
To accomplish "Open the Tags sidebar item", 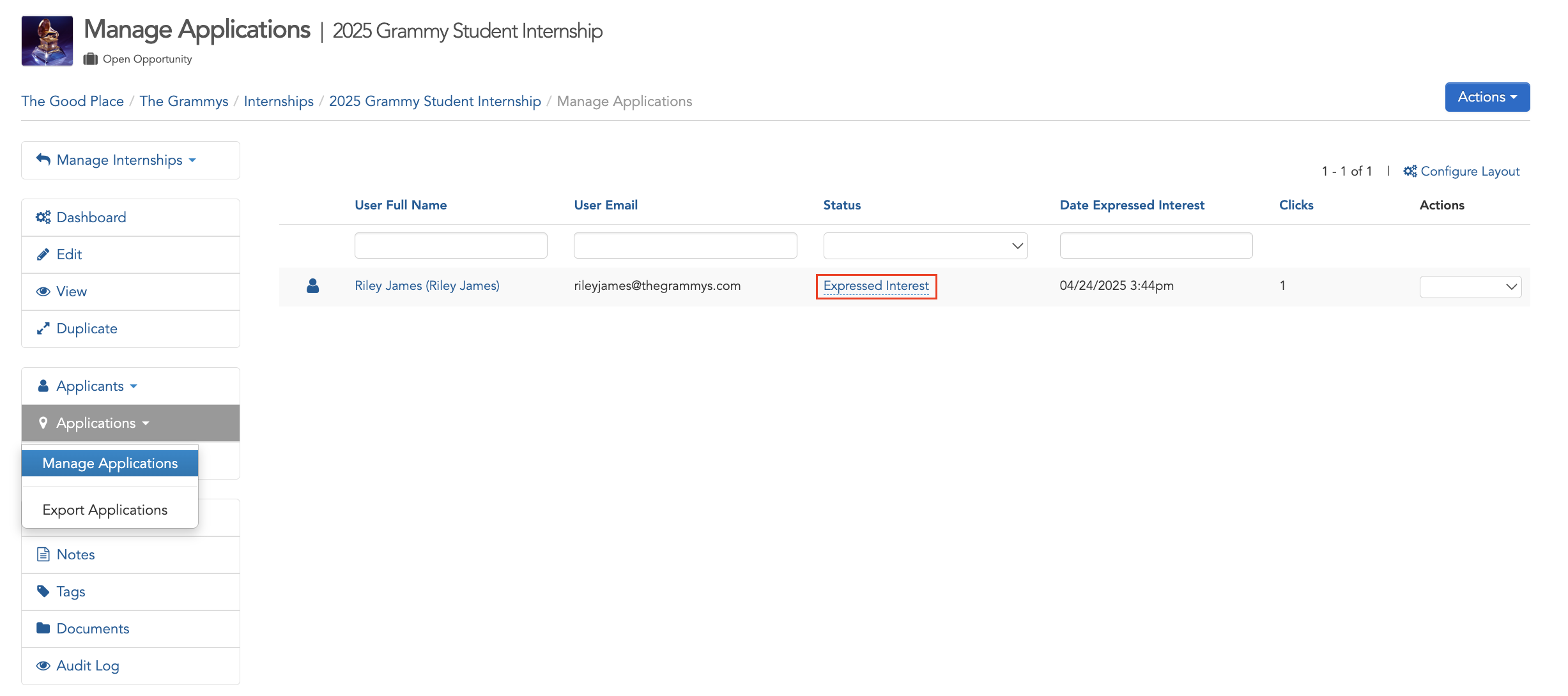I will click(x=130, y=591).
